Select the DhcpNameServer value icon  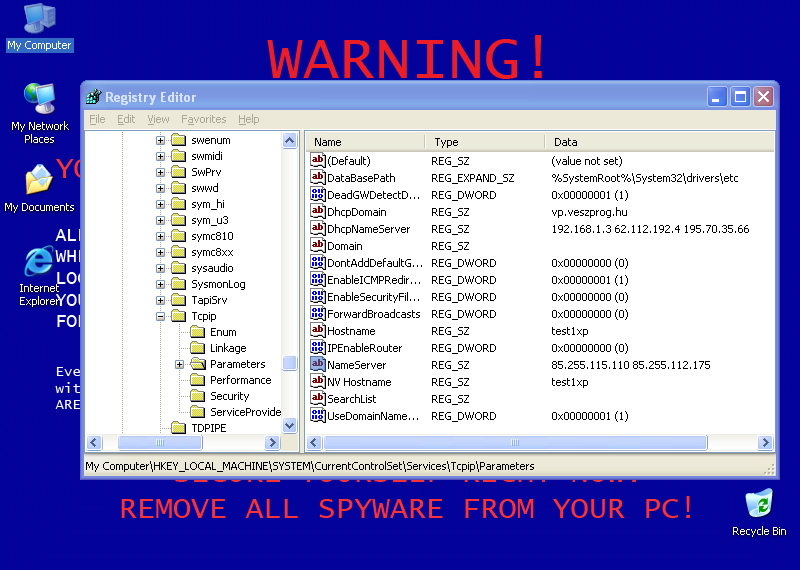[x=317, y=229]
